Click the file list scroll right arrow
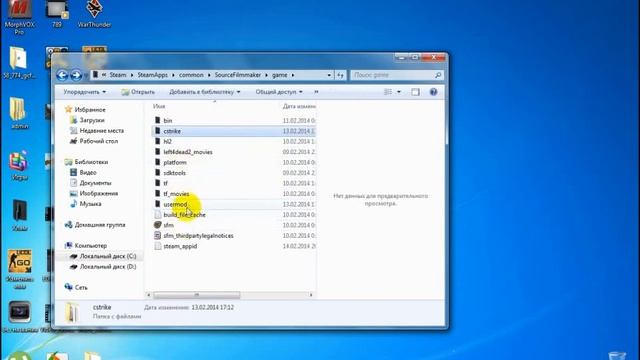The image size is (640, 360). coord(311,295)
